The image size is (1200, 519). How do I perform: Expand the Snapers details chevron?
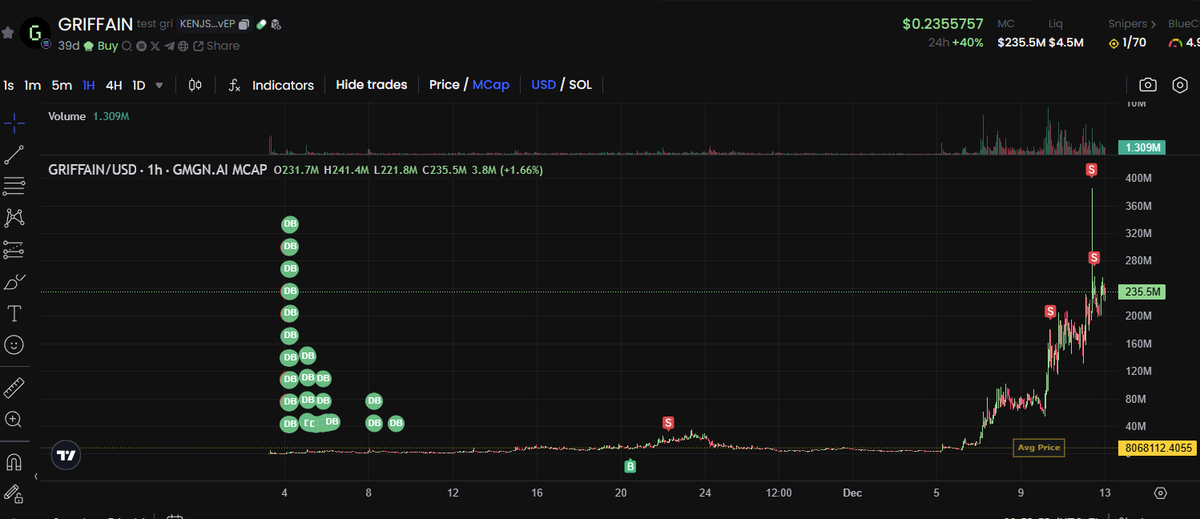point(1152,23)
